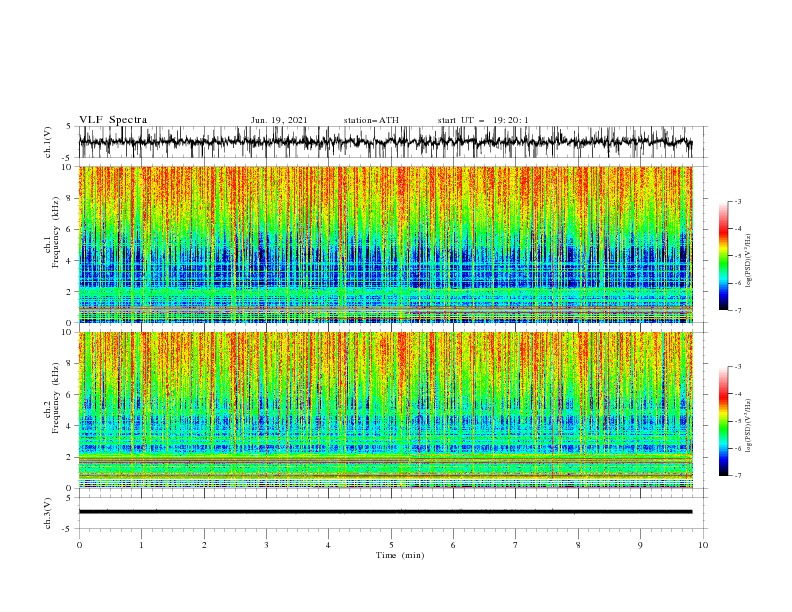Image resolution: width=792 pixels, height=612 pixels.
Task: Click the "1" tick on the time axis
Action: (141, 545)
